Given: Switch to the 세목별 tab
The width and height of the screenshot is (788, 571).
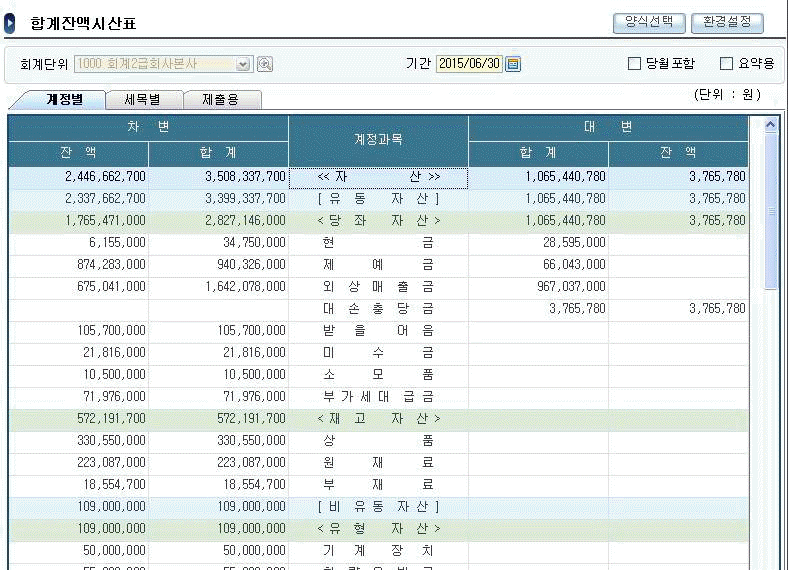Looking at the screenshot, I should click(x=141, y=100).
